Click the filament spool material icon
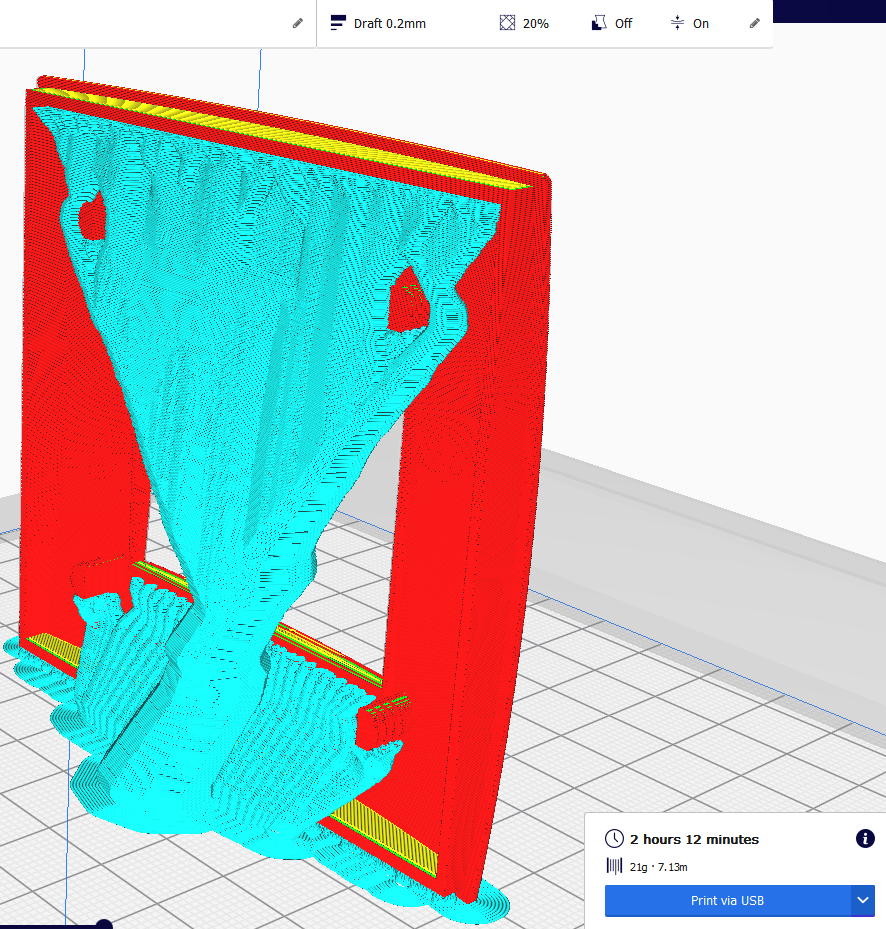886x929 pixels. click(x=615, y=866)
